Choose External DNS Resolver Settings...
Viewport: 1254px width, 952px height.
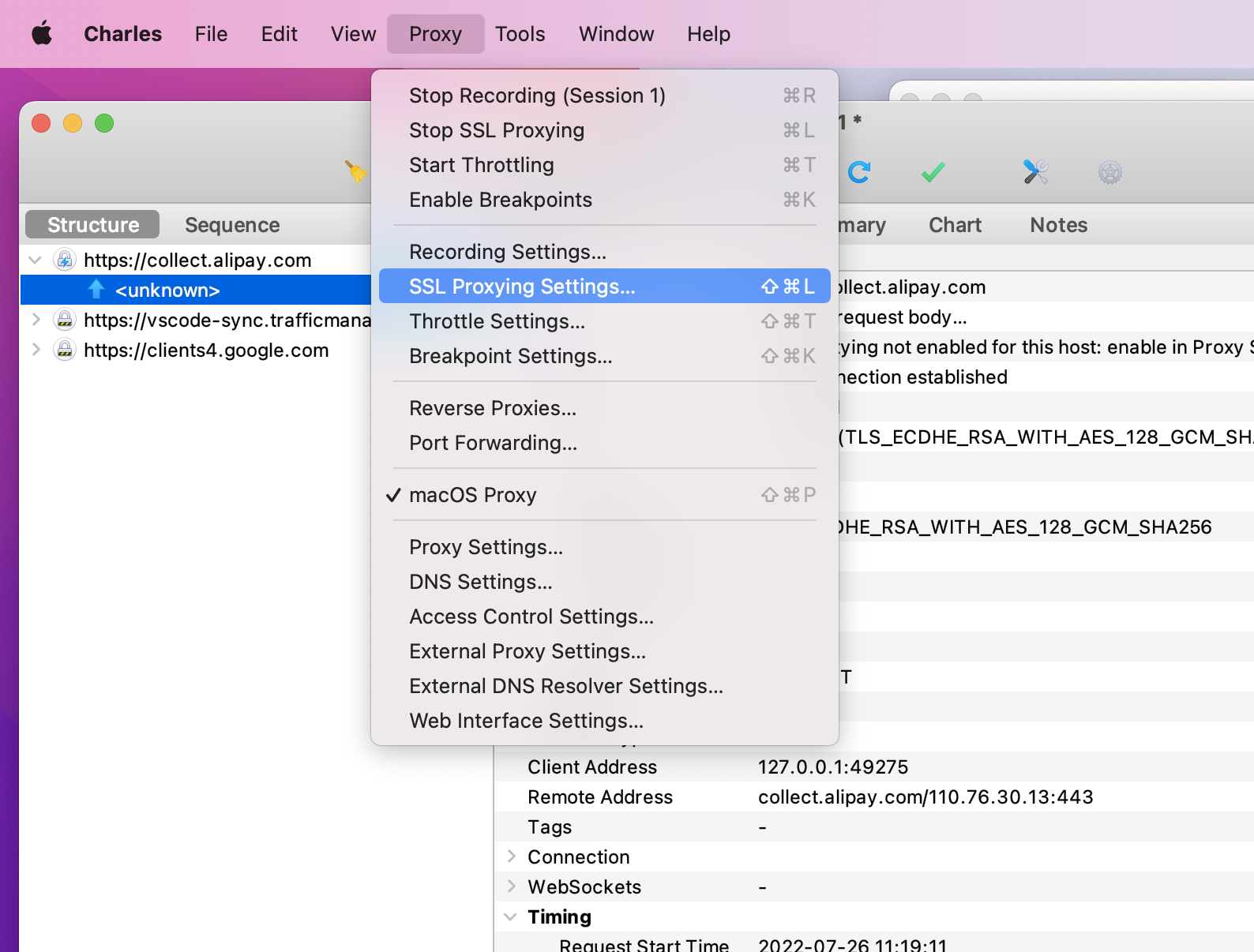point(605,686)
